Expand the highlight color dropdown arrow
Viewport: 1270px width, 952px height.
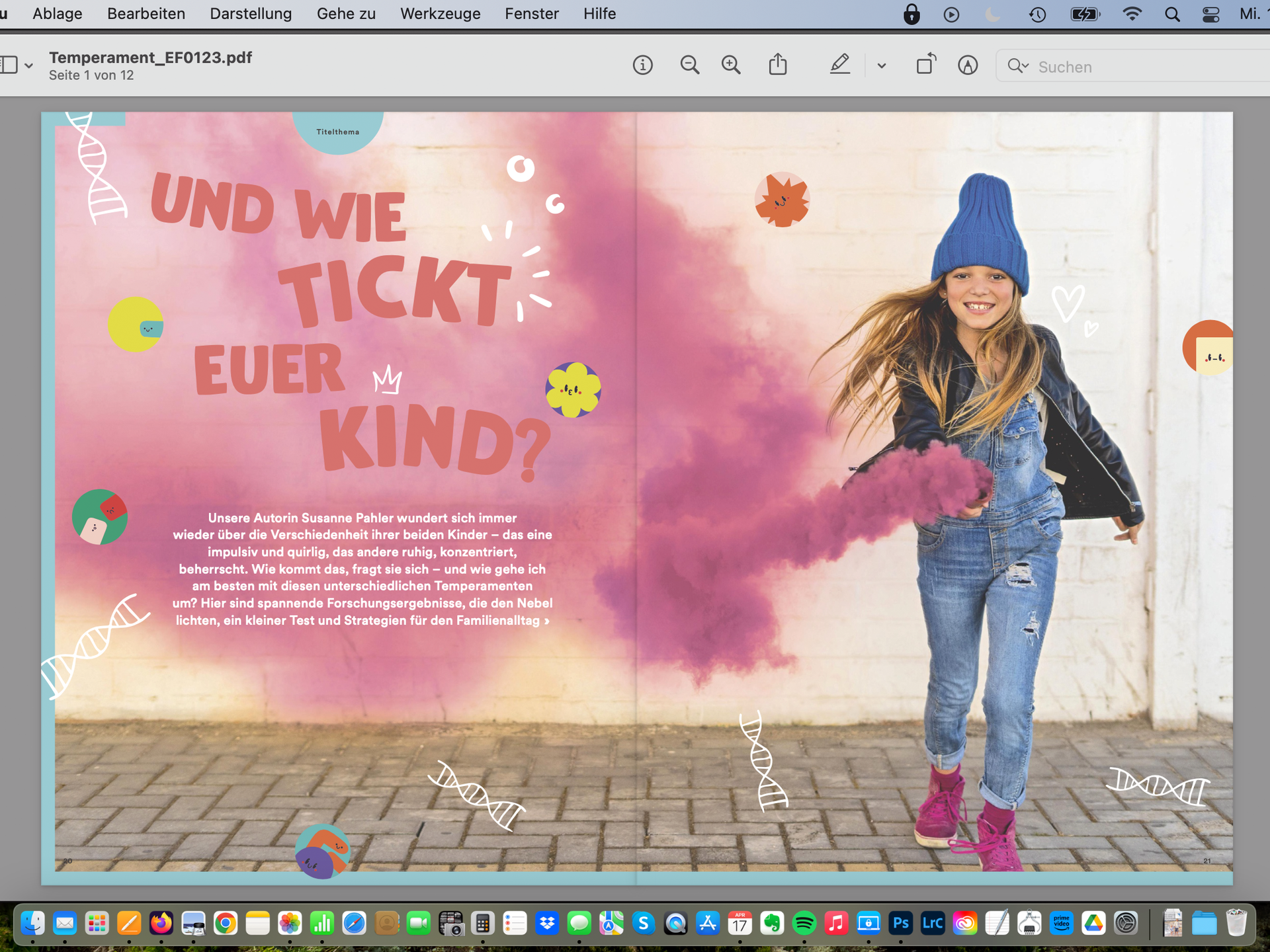[x=882, y=65]
